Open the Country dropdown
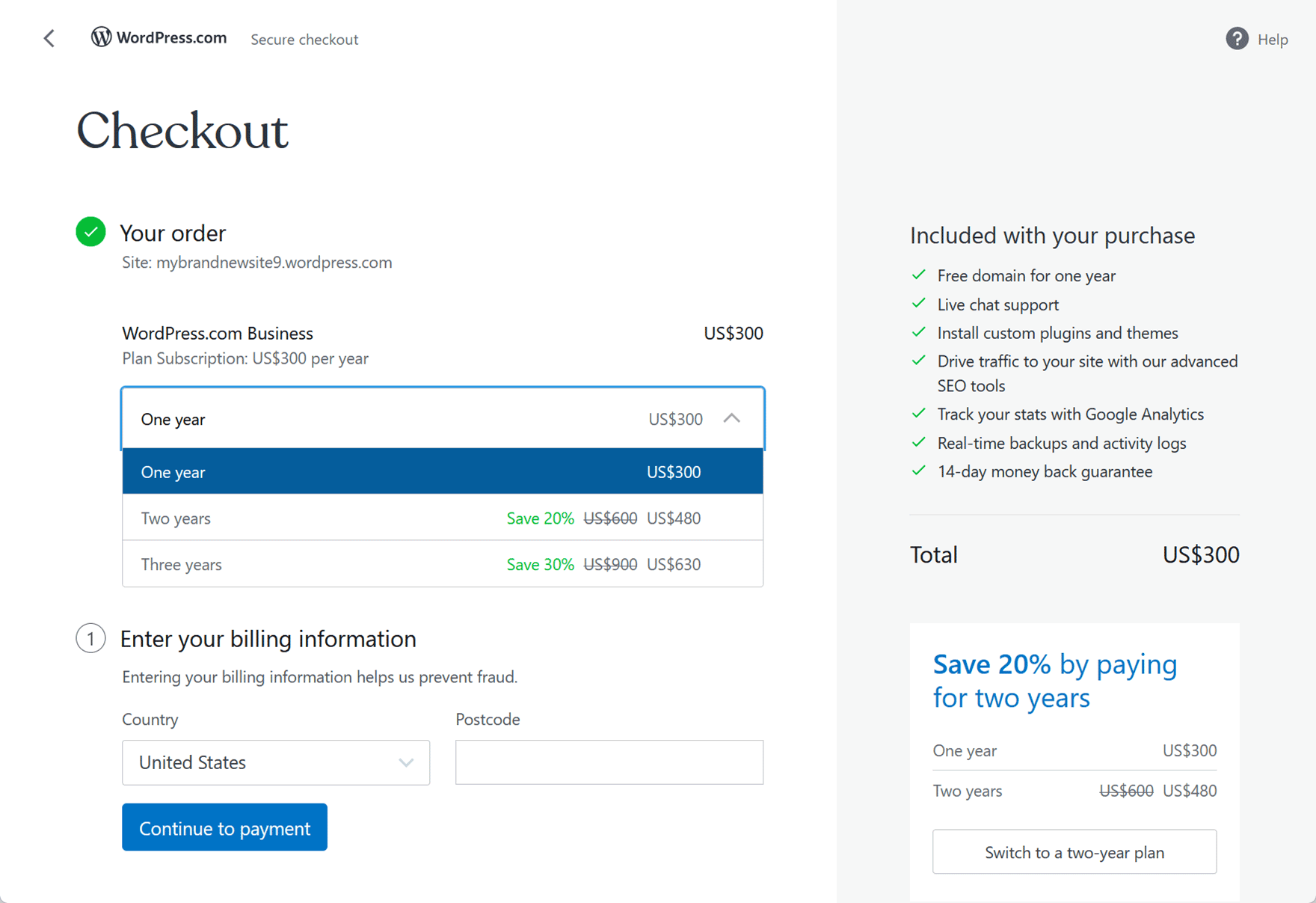The width and height of the screenshot is (1316, 903). coord(276,762)
